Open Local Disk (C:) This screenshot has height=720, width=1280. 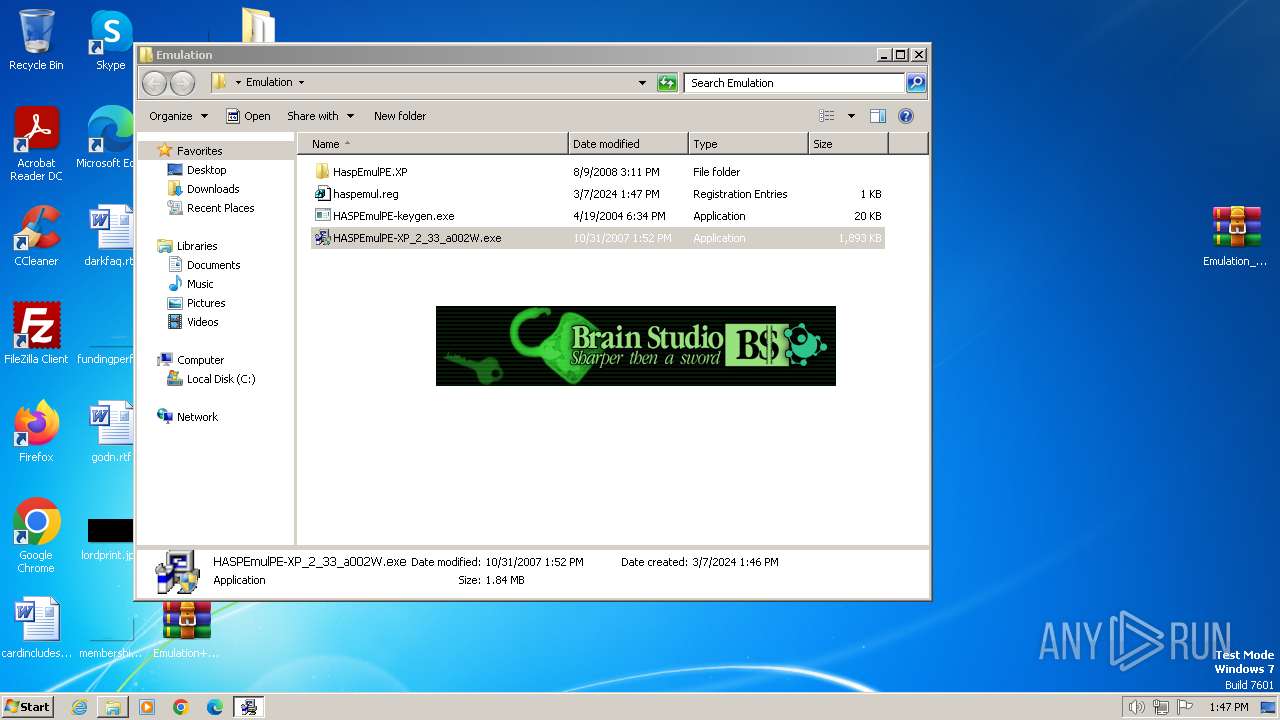click(221, 379)
